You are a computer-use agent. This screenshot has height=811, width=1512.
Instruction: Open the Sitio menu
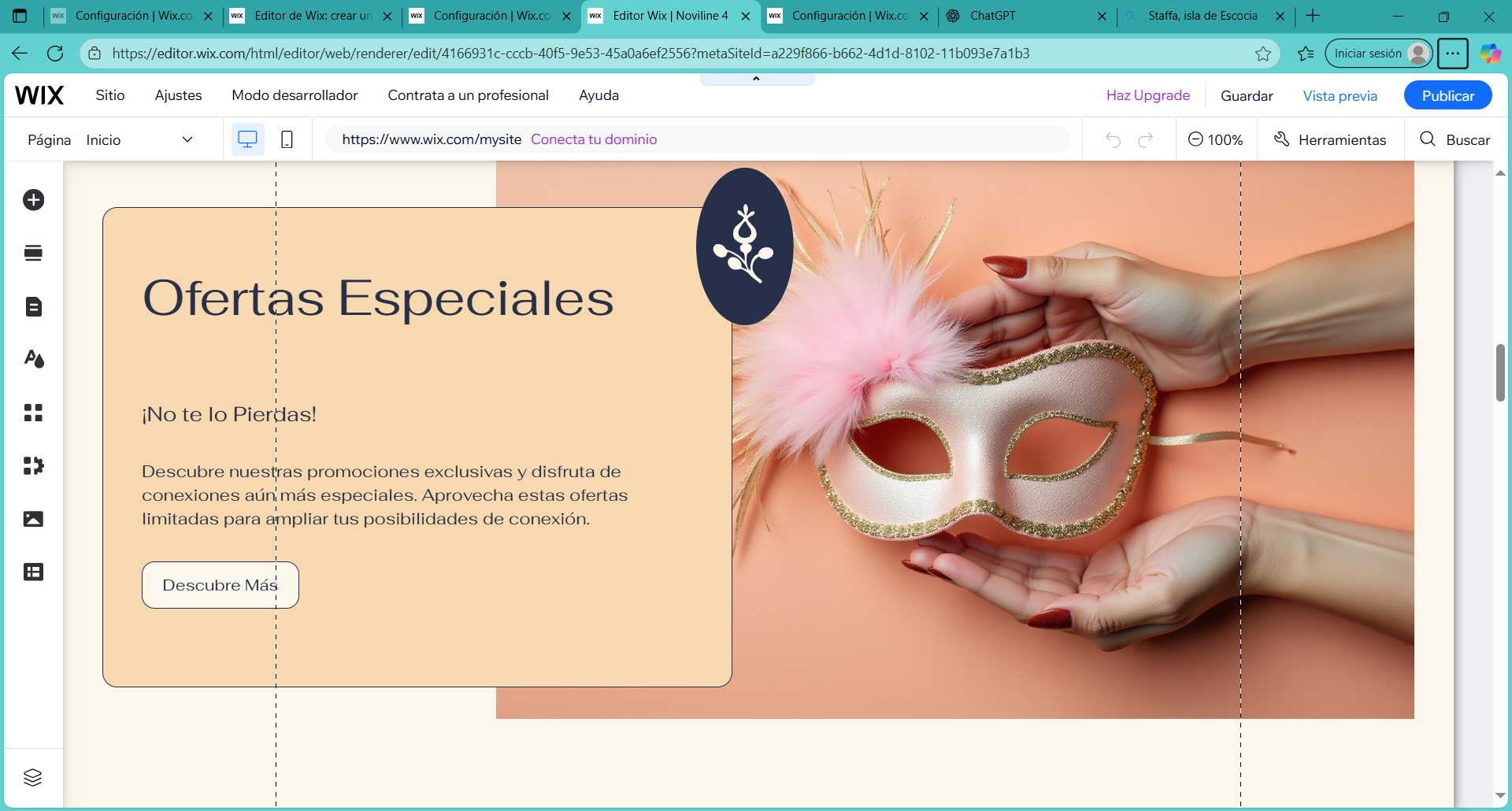tap(110, 95)
